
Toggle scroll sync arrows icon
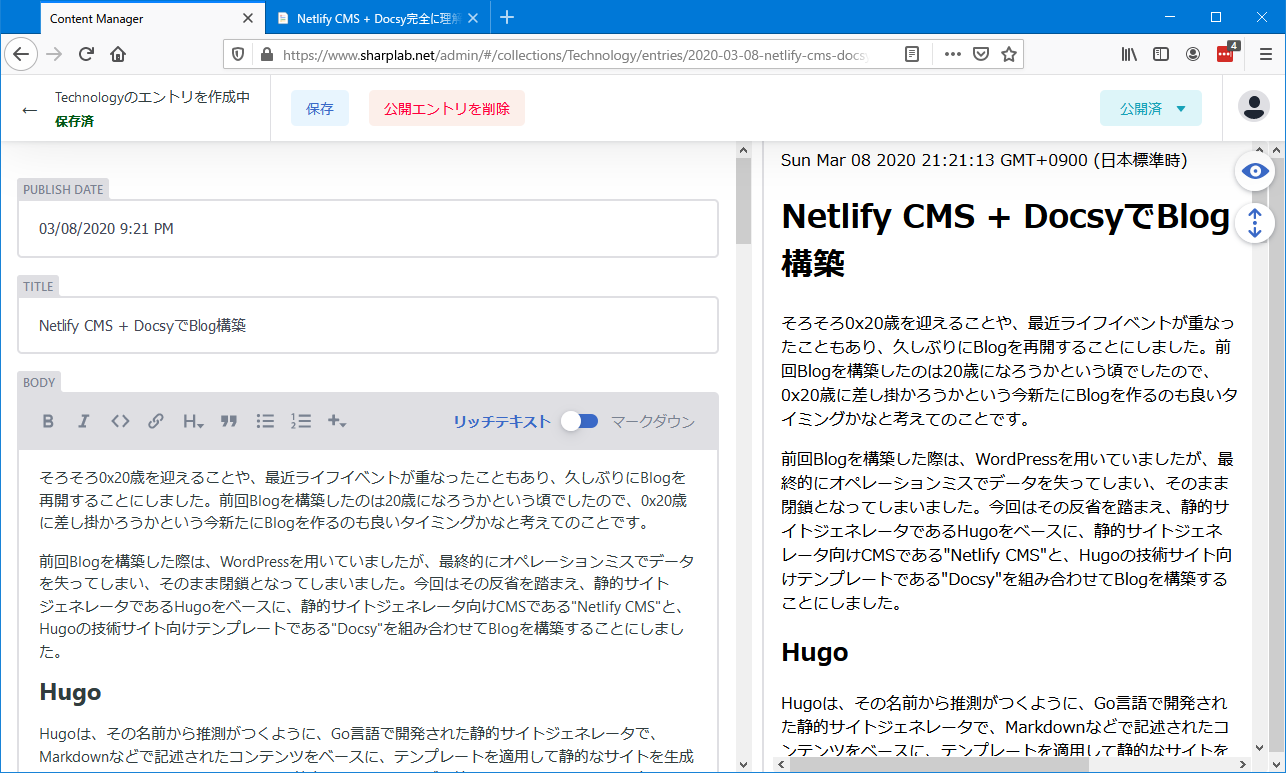point(1255,223)
